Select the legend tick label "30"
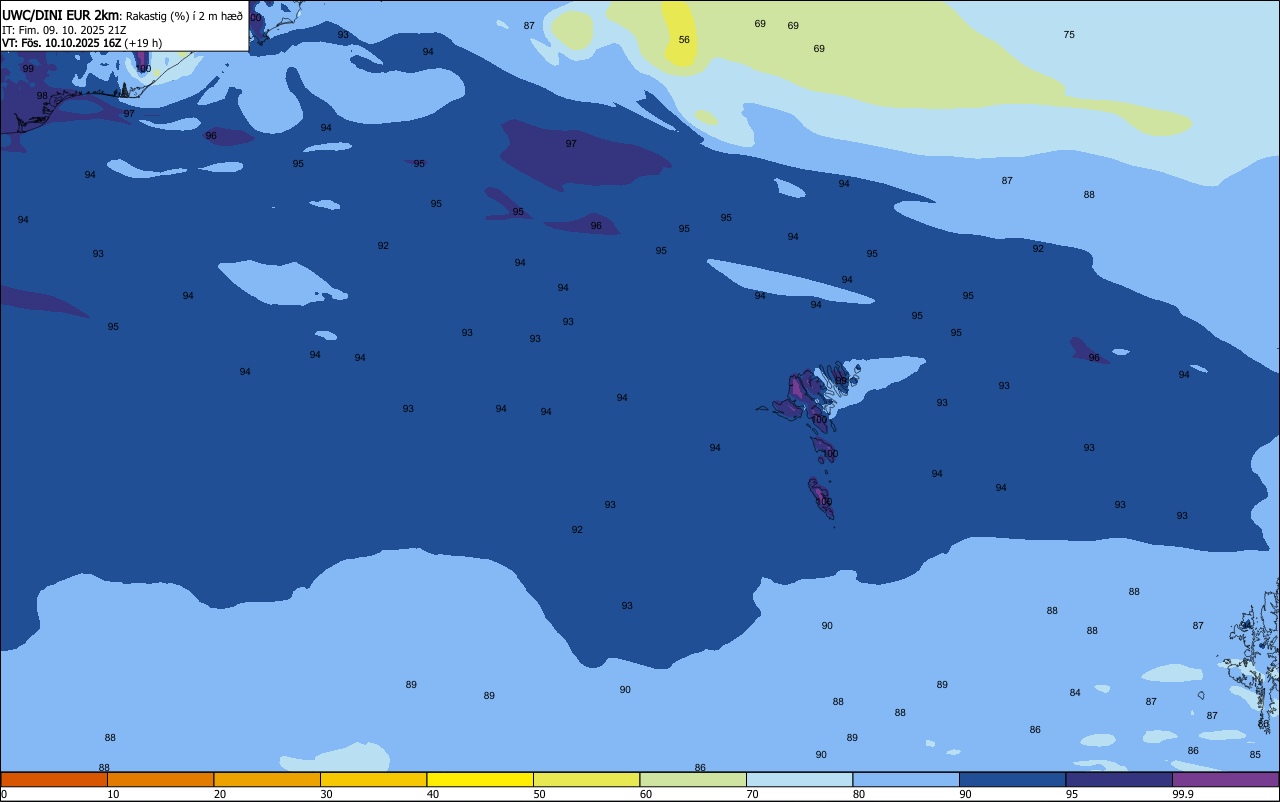Image resolution: width=1280 pixels, height=802 pixels. click(x=326, y=794)
